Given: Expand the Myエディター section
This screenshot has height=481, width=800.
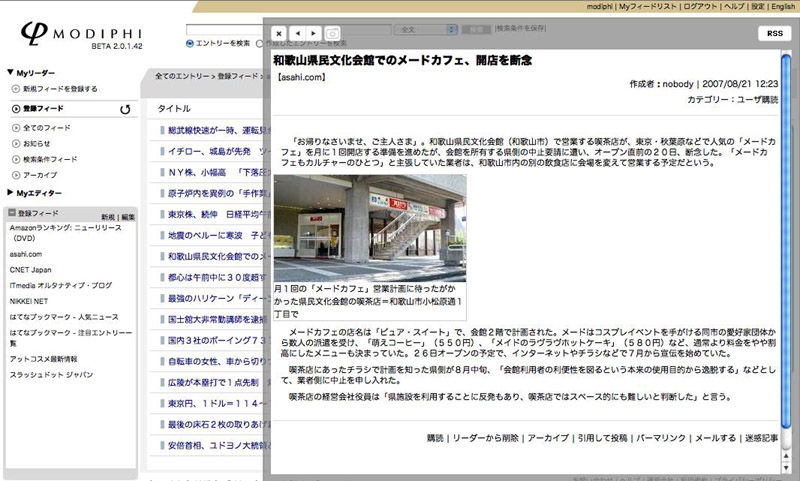Looking at the screenshot, I should point(10,192).
